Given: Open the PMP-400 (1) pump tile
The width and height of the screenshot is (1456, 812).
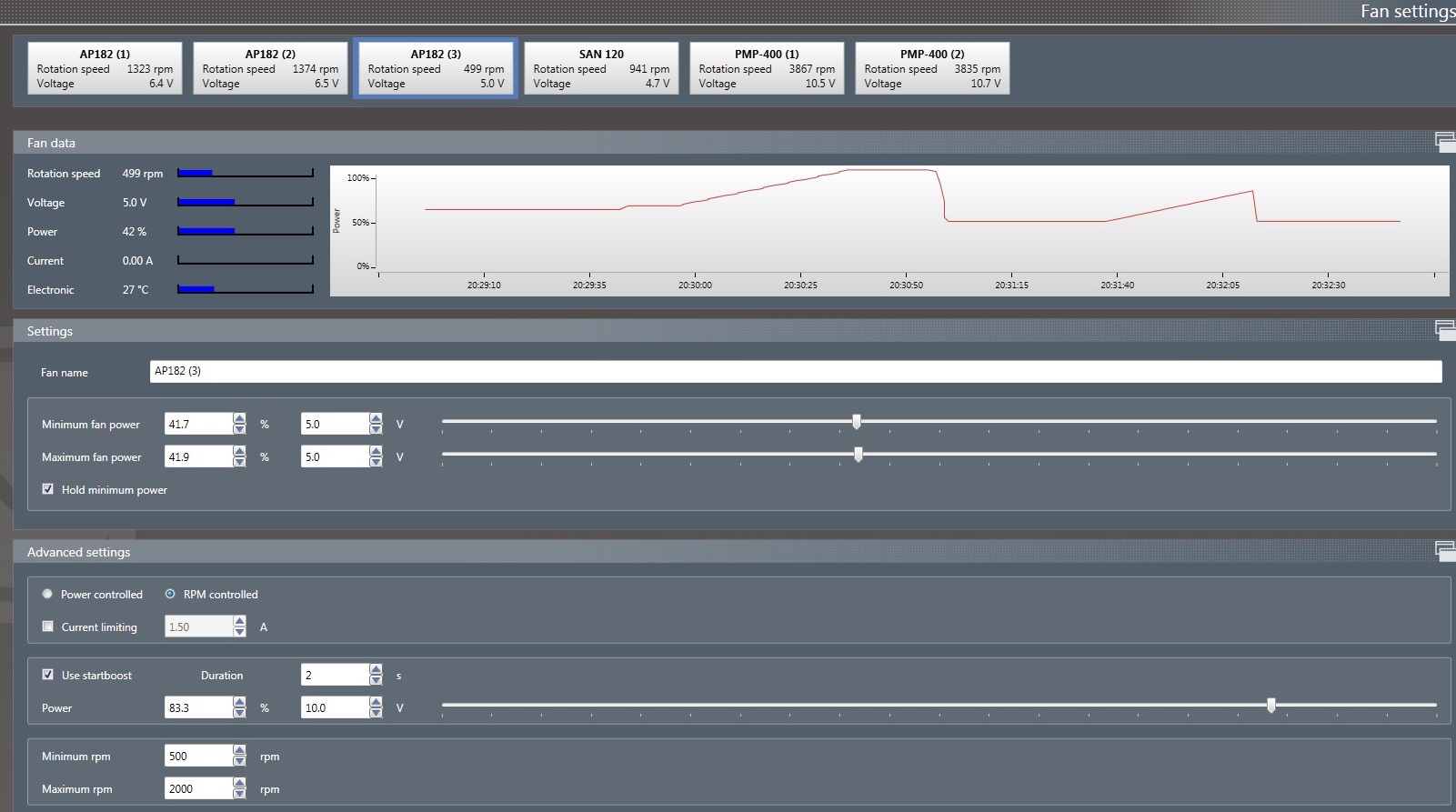Looking at the screenshot, I should point(767,68).
